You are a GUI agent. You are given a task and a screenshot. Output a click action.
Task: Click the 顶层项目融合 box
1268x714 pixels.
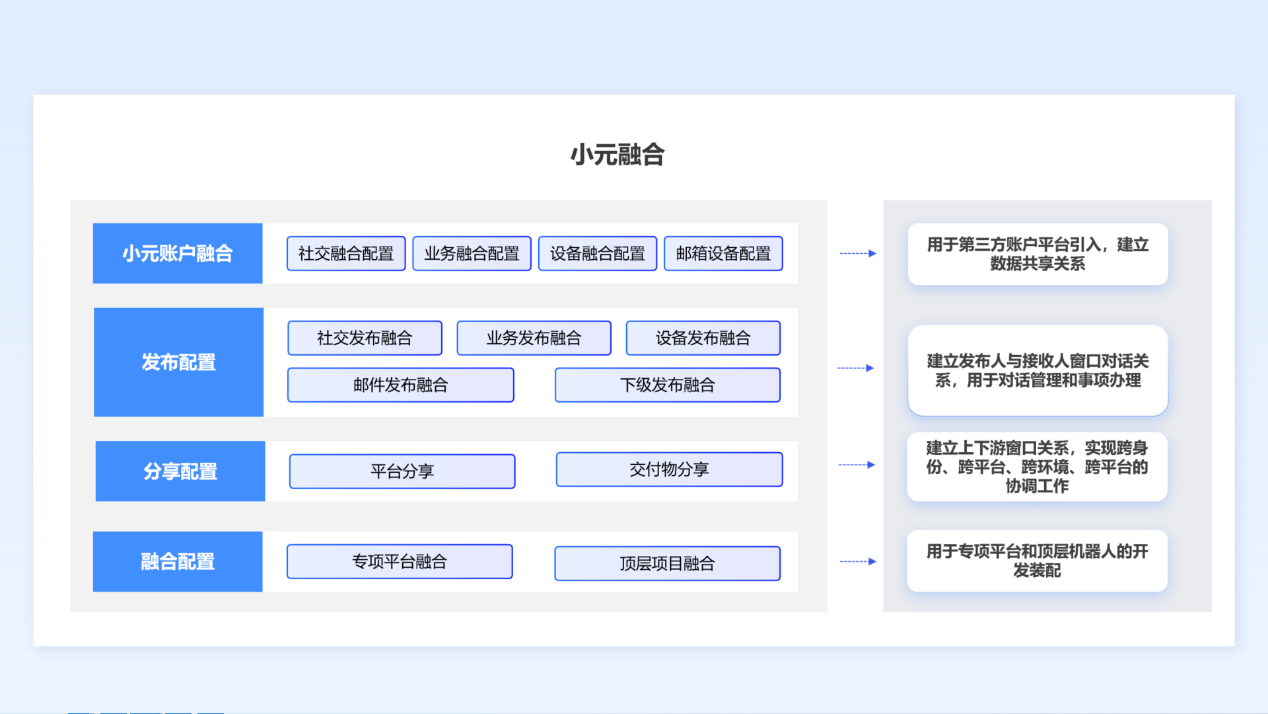tap(667, 563)
